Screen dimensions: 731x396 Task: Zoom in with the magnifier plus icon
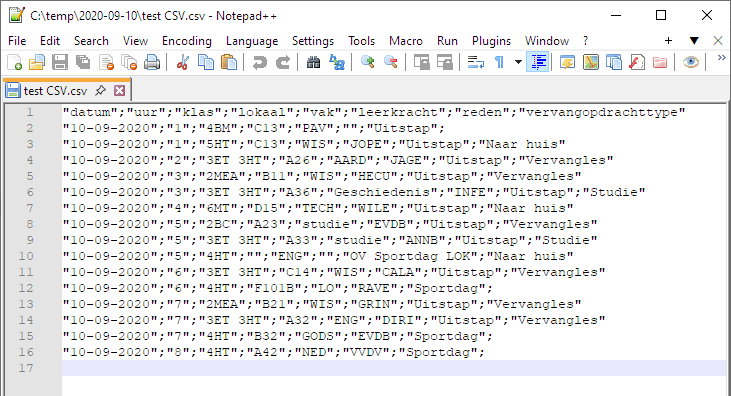coord(367,62)
